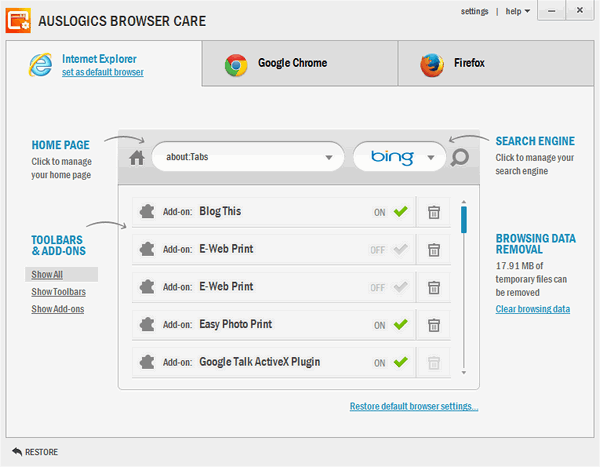Click the BROWSING DATA REMOVAL heading

536,244
